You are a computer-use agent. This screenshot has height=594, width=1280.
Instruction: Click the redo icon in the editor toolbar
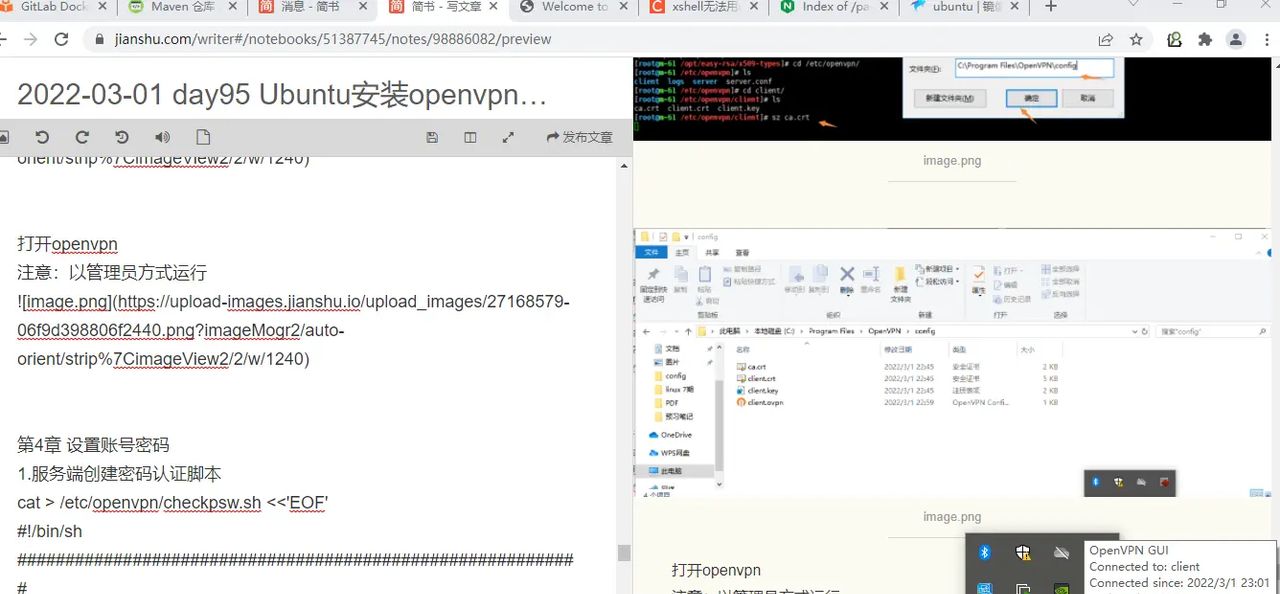(x=81, y=137)
